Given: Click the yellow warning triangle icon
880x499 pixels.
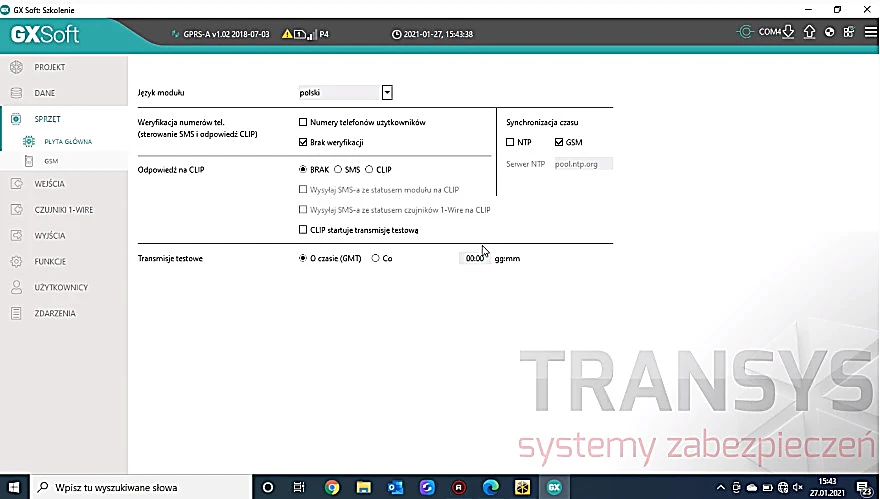Looking at the screenshot, I should coord(287,34).
